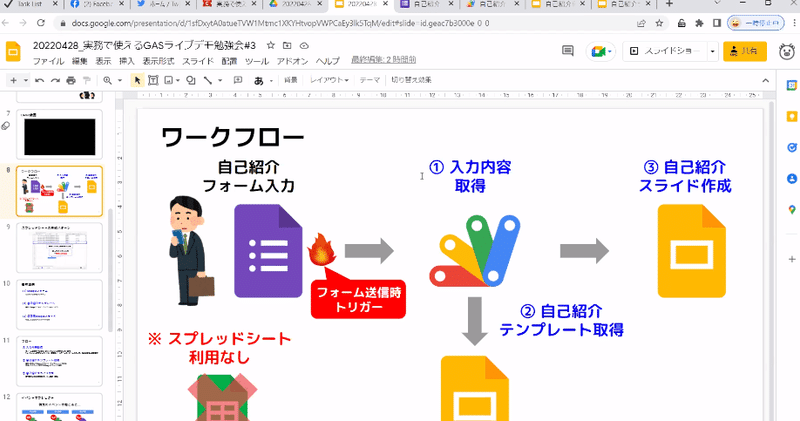Open the ヘルプ menu
The height and width of the screenshot is (421, 800).
(328, 61)
